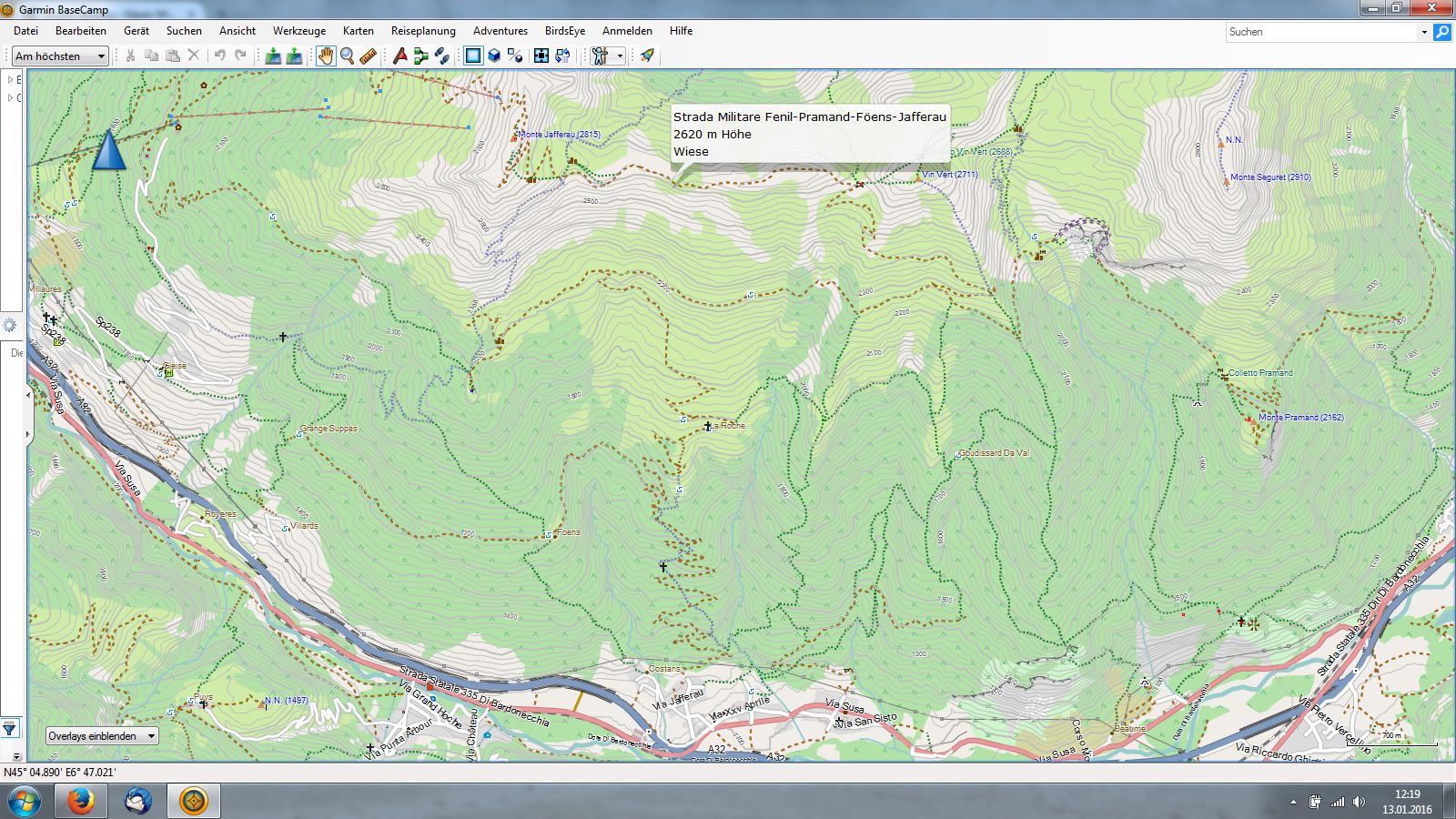Click the Monte Jafferau (2815) peak label
Image resolution: width=1456 pixels, height=819 pixels.
point(559,135)
